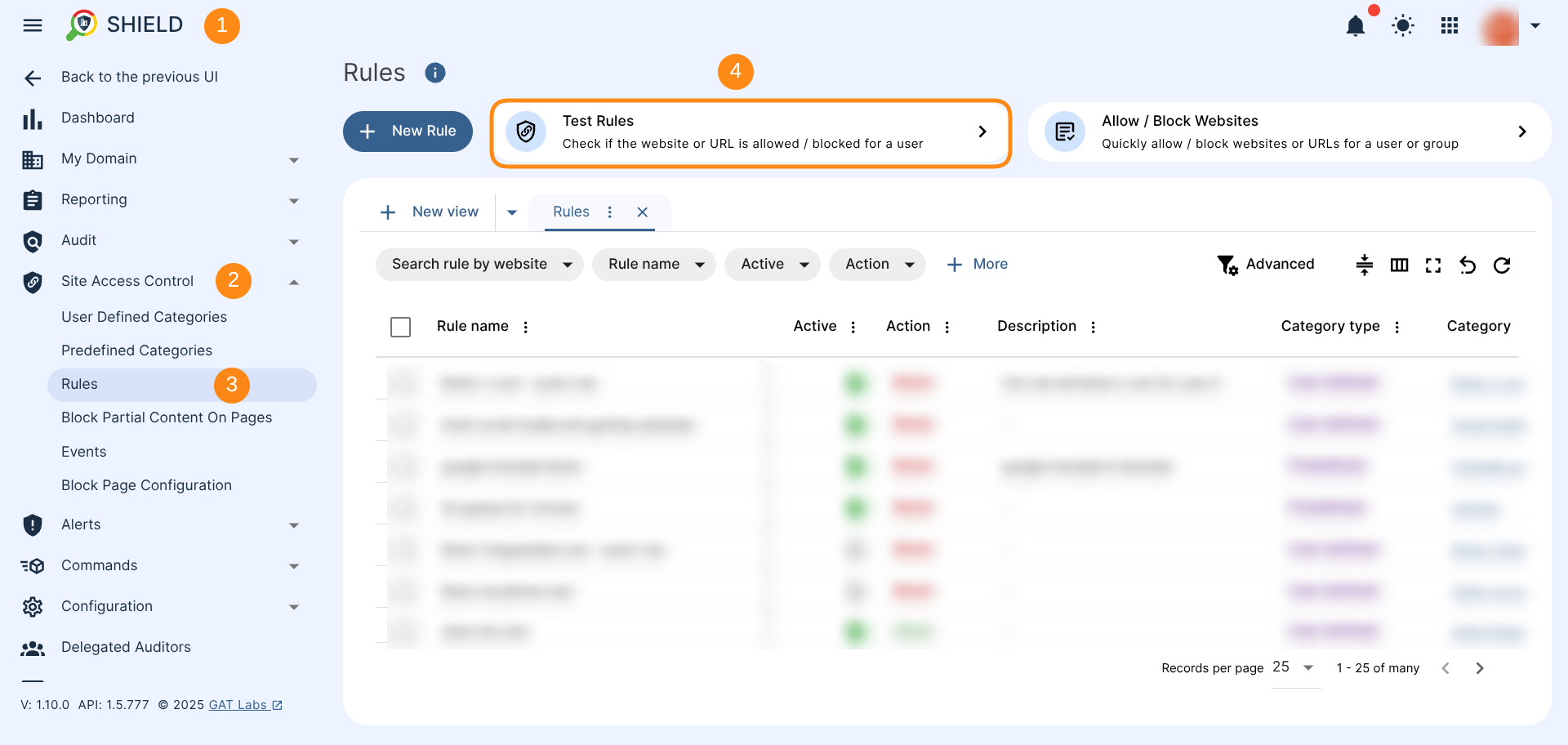1568x745 pixels.
Task: Expand the Reporting section
Action: tap(294, 201)
